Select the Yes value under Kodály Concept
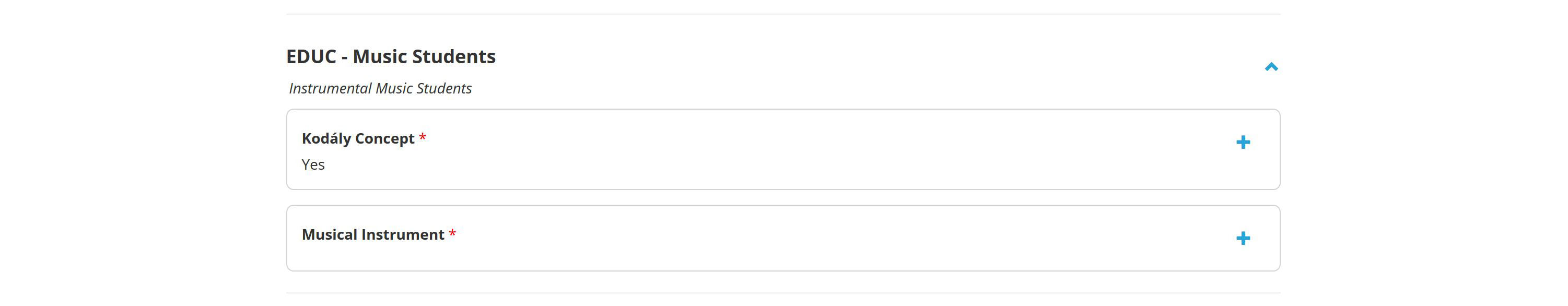 (x=313, y=164)
